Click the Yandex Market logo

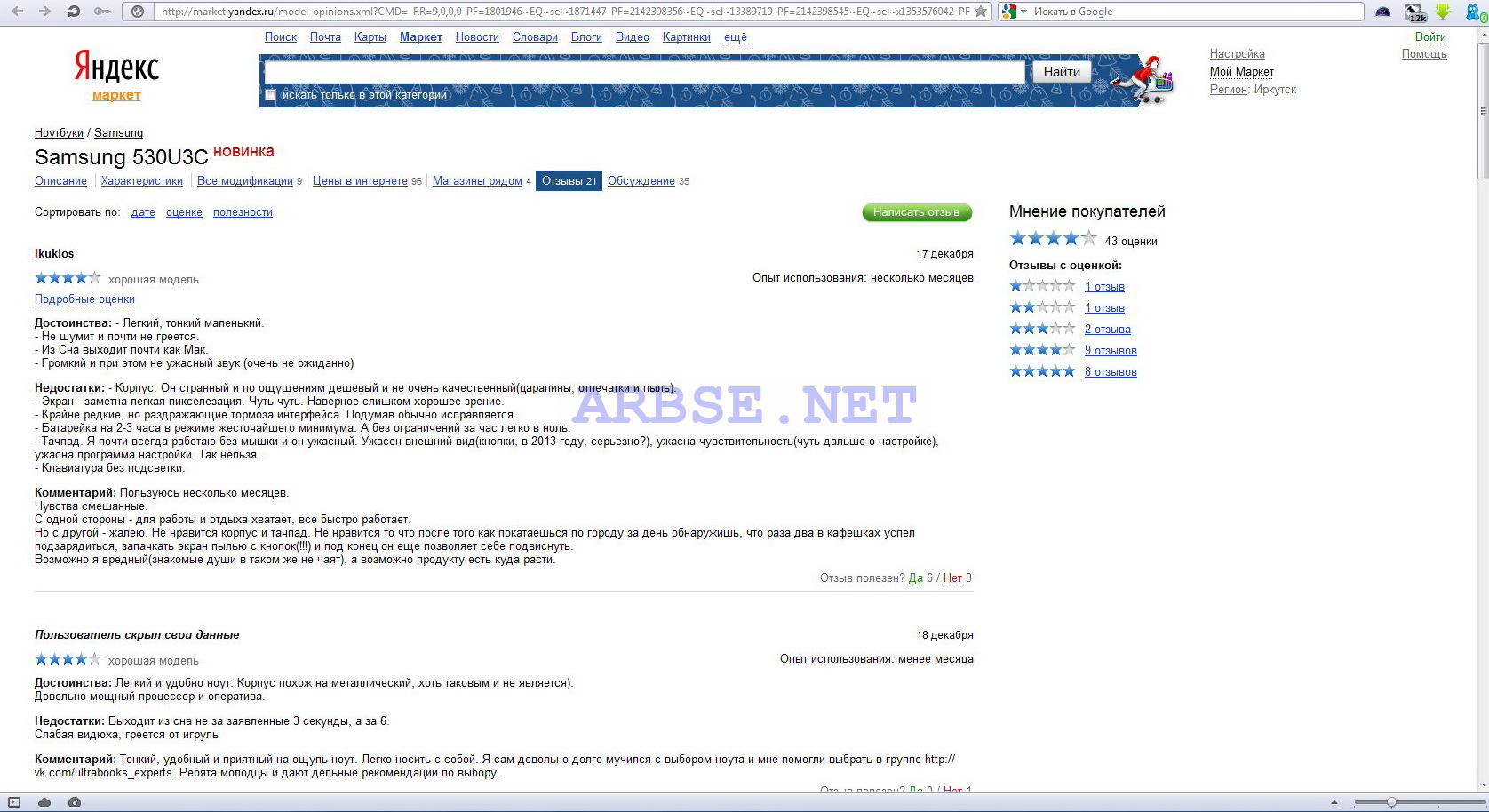click(116, 76)
